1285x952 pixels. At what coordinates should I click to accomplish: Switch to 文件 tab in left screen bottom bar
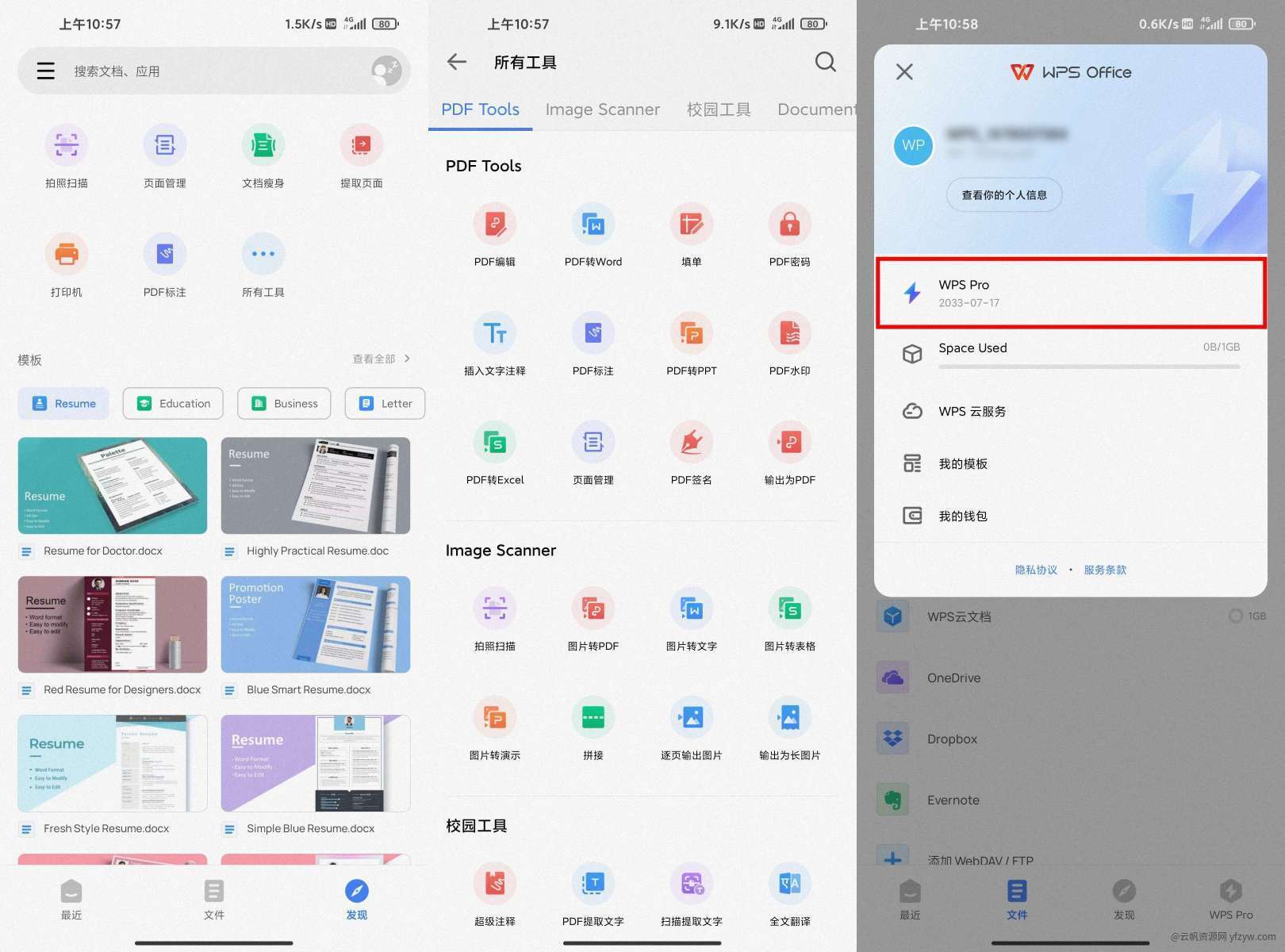214,900
